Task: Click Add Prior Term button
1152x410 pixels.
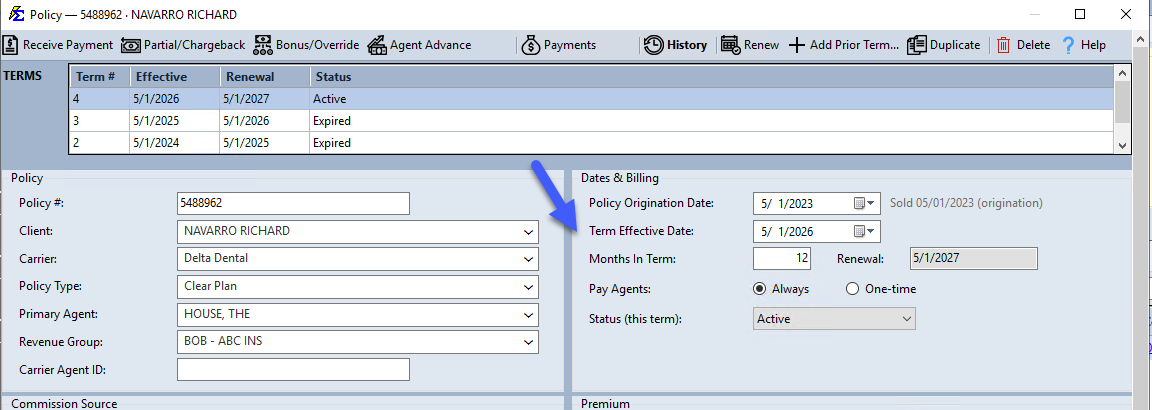Action: [844, 45]
